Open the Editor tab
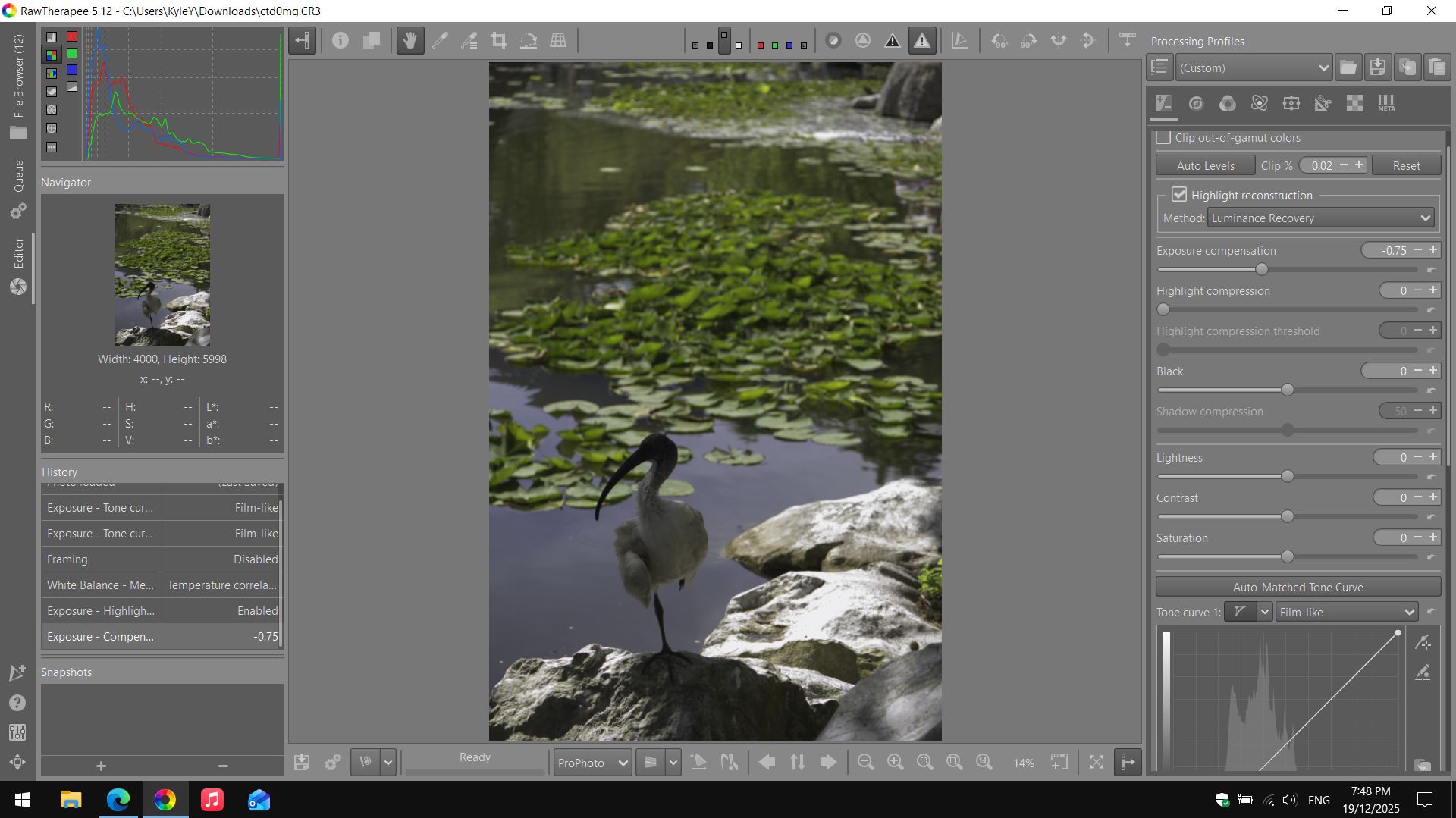 click(x=18, y=266)
